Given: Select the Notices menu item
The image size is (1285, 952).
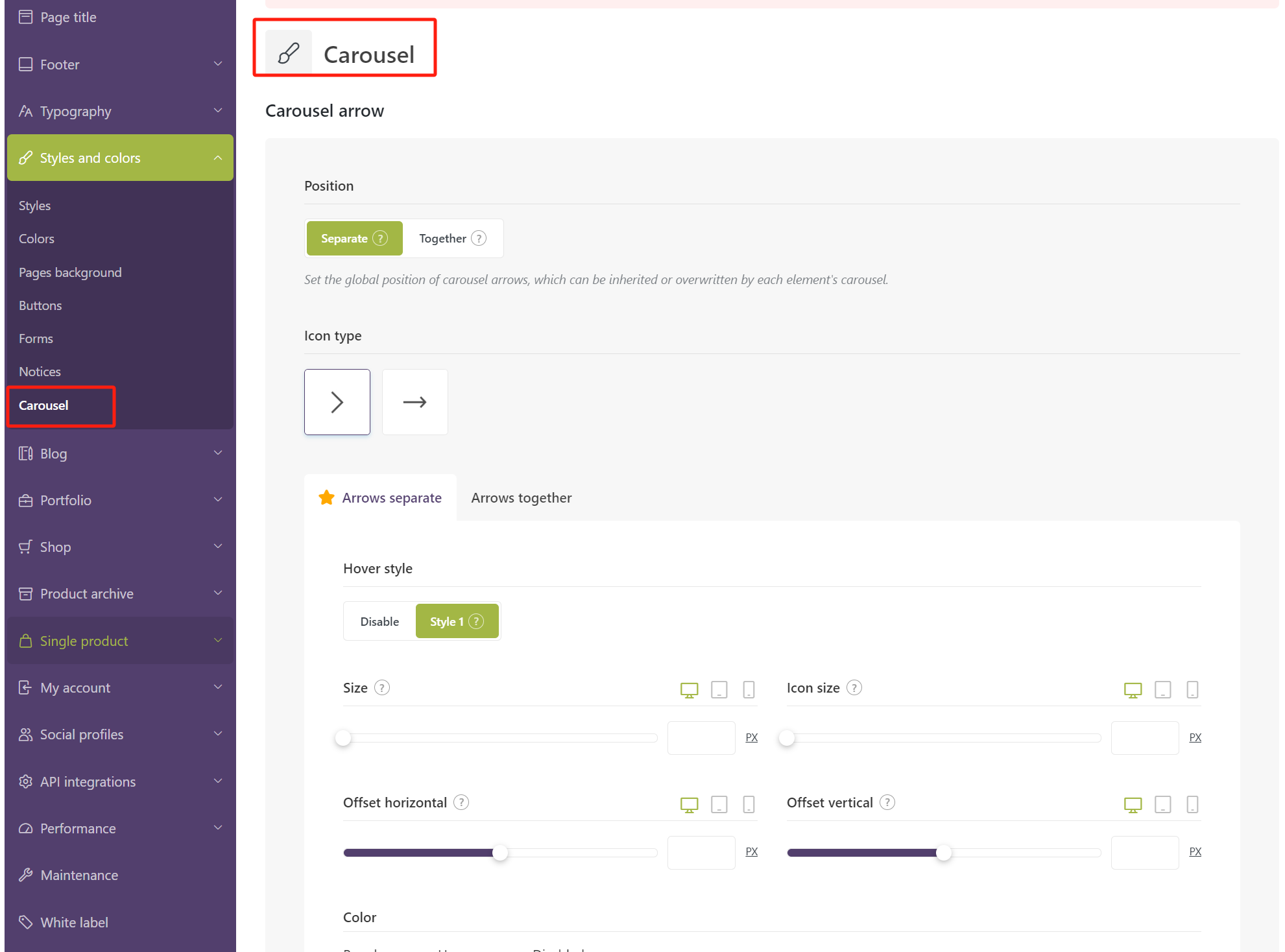Looking at the screenshot, I should tap(39, 371).
